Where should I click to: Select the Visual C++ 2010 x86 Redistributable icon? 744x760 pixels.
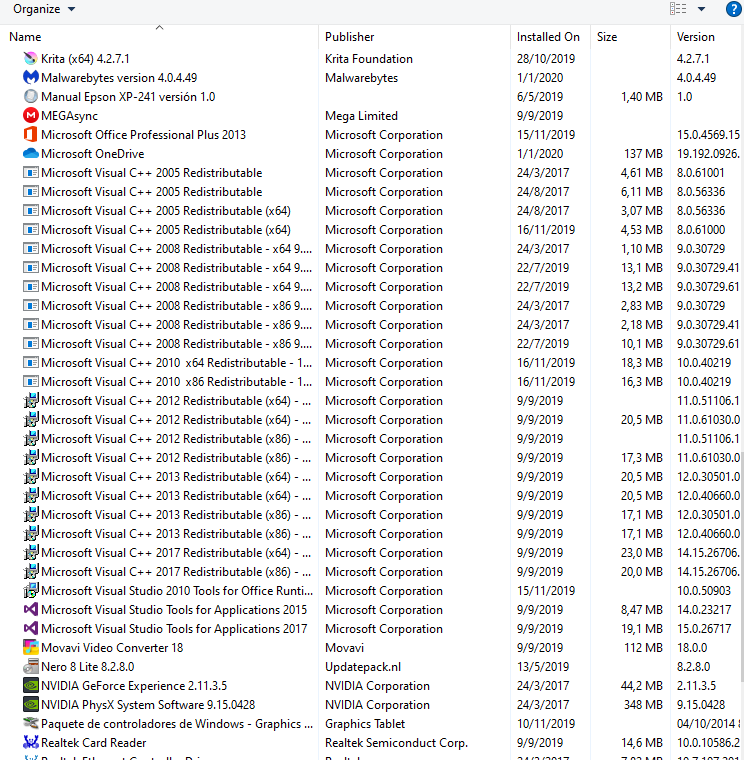[31, 381]
